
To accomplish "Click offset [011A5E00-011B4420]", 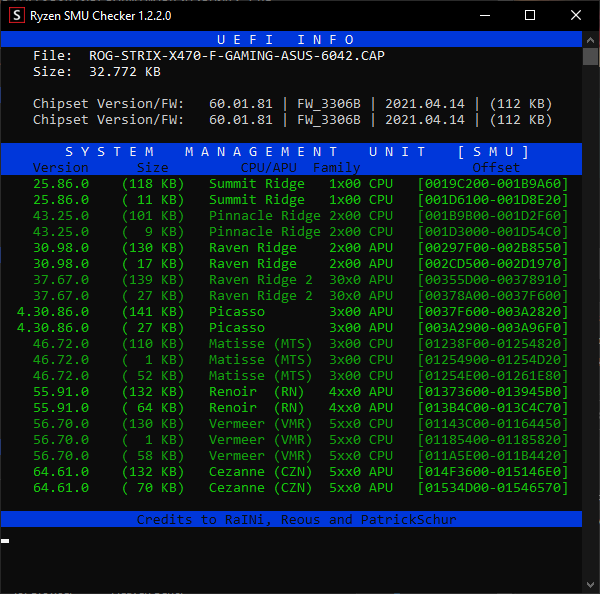I will click(x=493, y=456).
